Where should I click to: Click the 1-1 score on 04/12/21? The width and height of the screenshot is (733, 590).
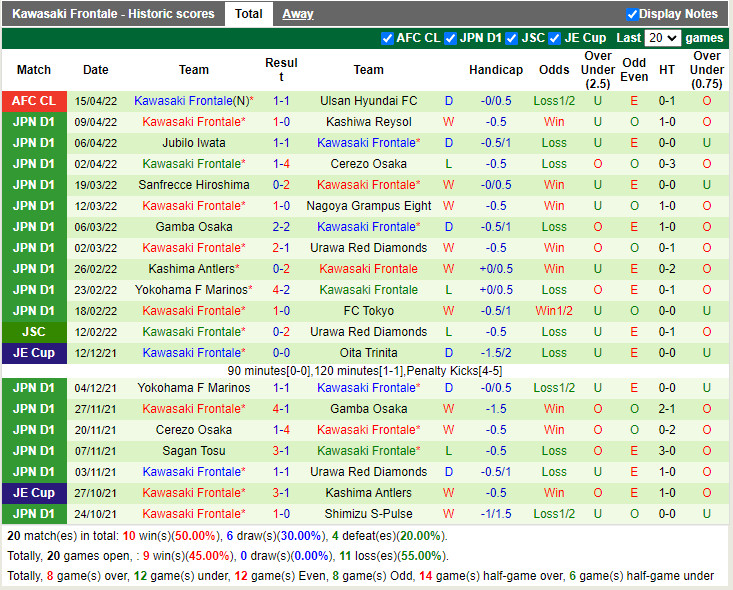click(281, 388)
